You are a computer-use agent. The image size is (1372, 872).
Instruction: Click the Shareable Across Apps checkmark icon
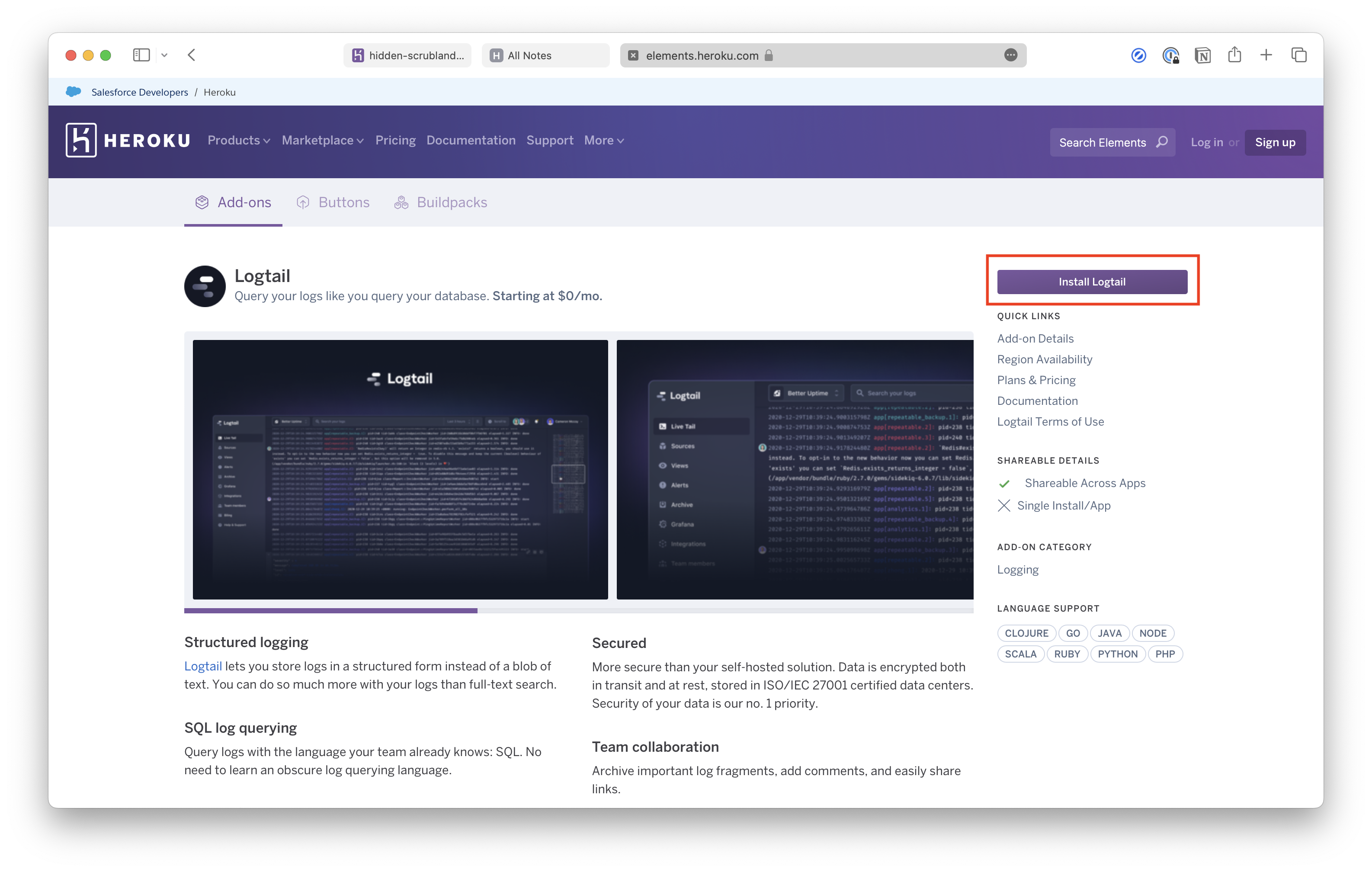1004,483
